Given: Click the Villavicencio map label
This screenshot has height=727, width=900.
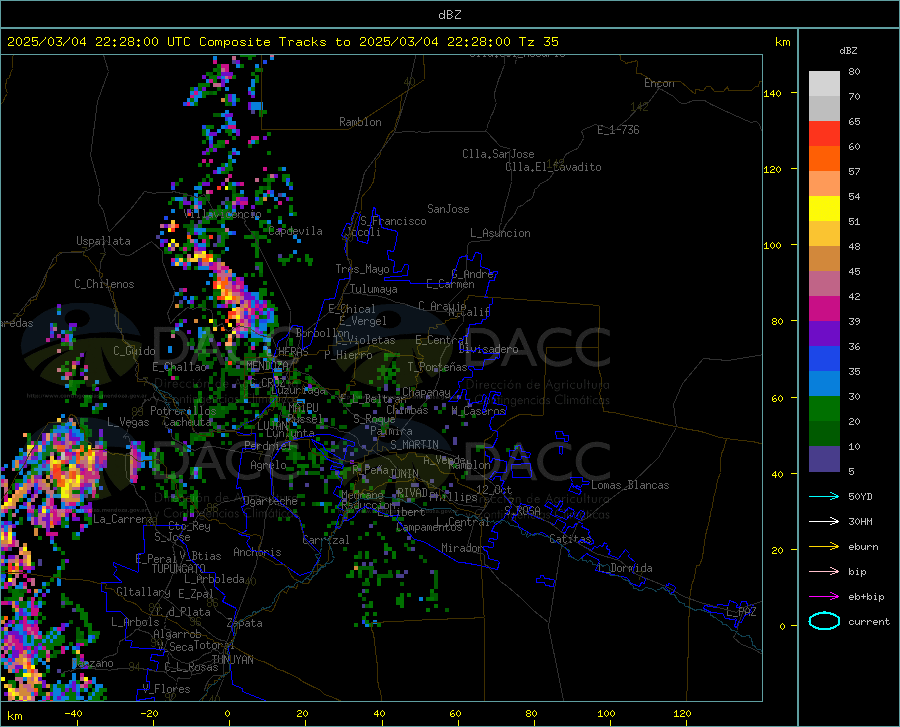Looking at the screenshot, I should click(223, 214).
